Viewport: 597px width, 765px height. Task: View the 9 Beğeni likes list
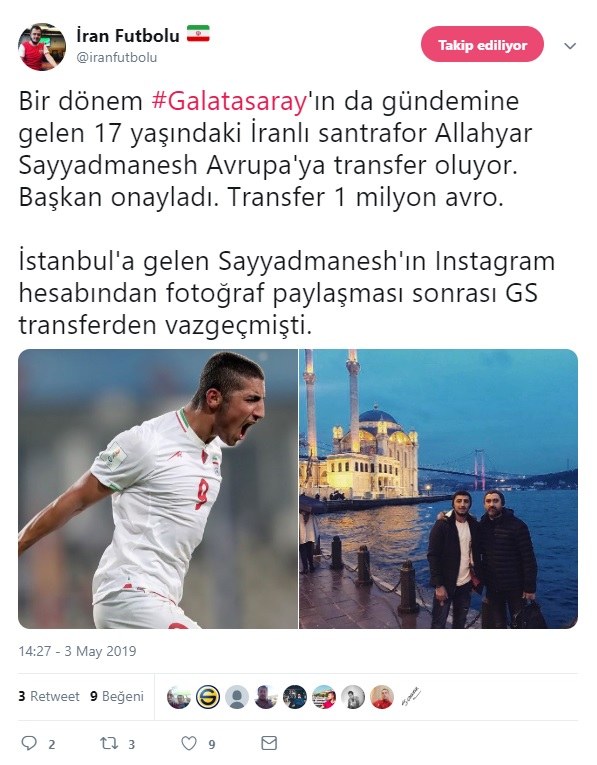(x=117, y=696)
